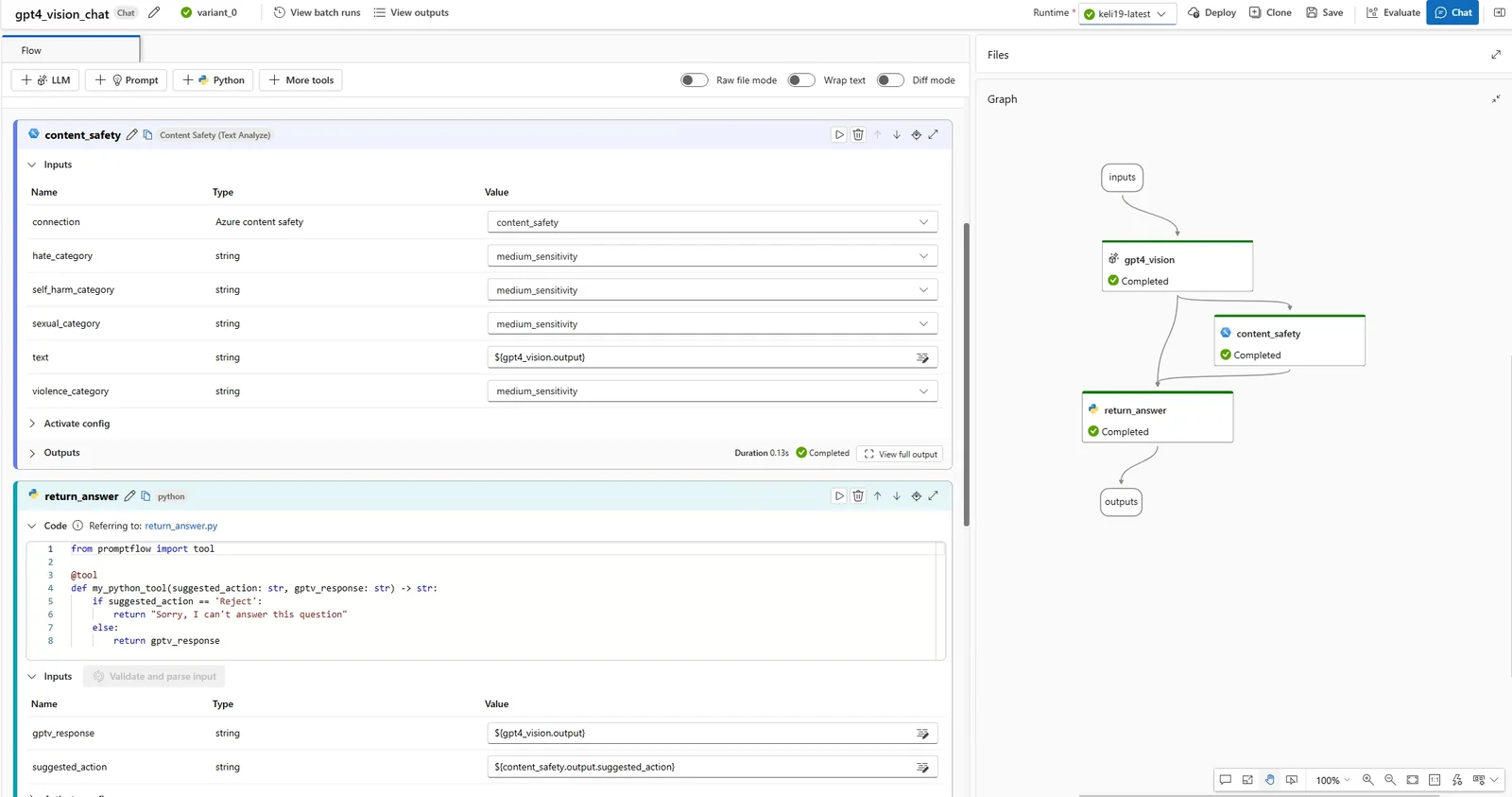Open the Runtime selection dropdown

tap(1127, 14)
